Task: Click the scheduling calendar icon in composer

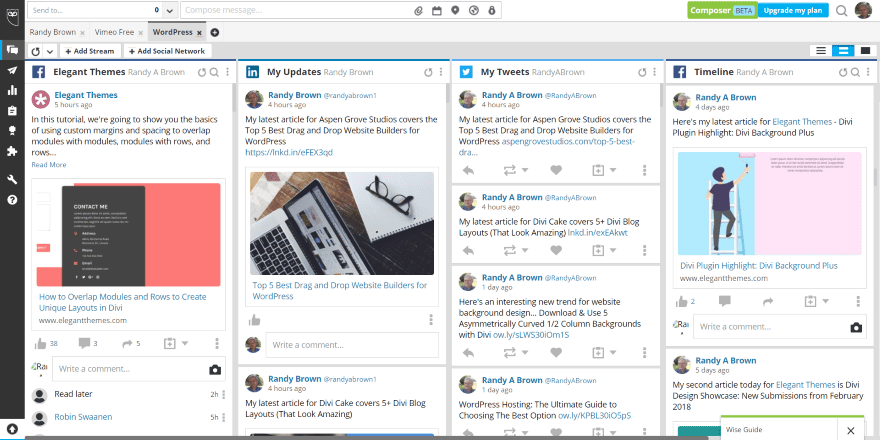Action: tap(437, 10)
